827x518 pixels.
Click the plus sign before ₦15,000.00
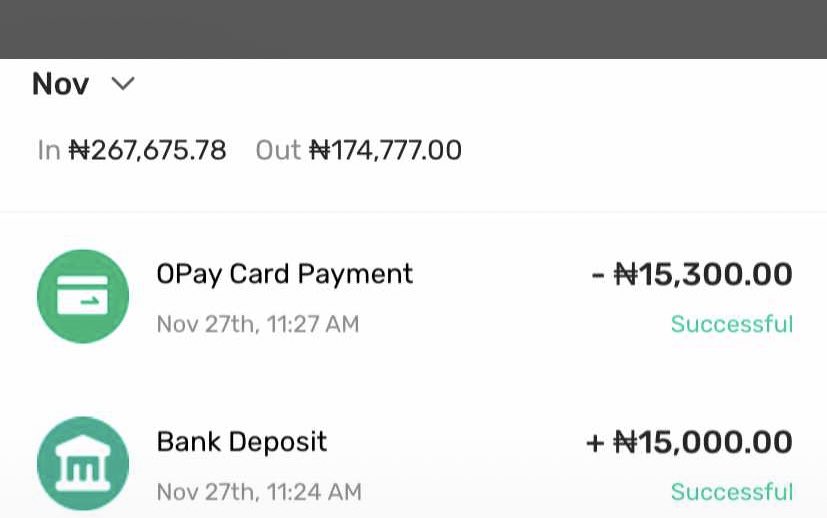point(595,443)
